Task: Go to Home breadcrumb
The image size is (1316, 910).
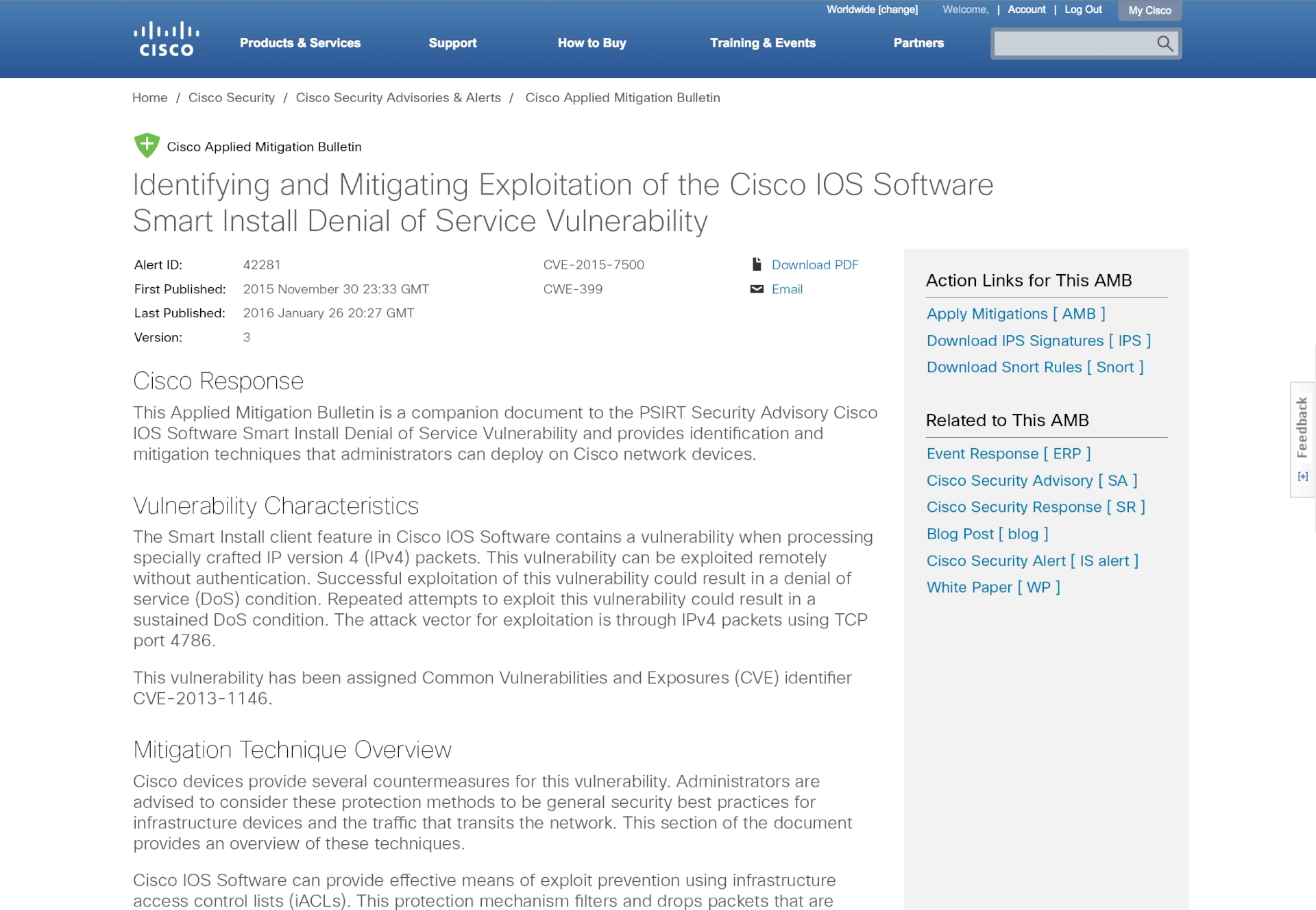Action: point(150,97)
